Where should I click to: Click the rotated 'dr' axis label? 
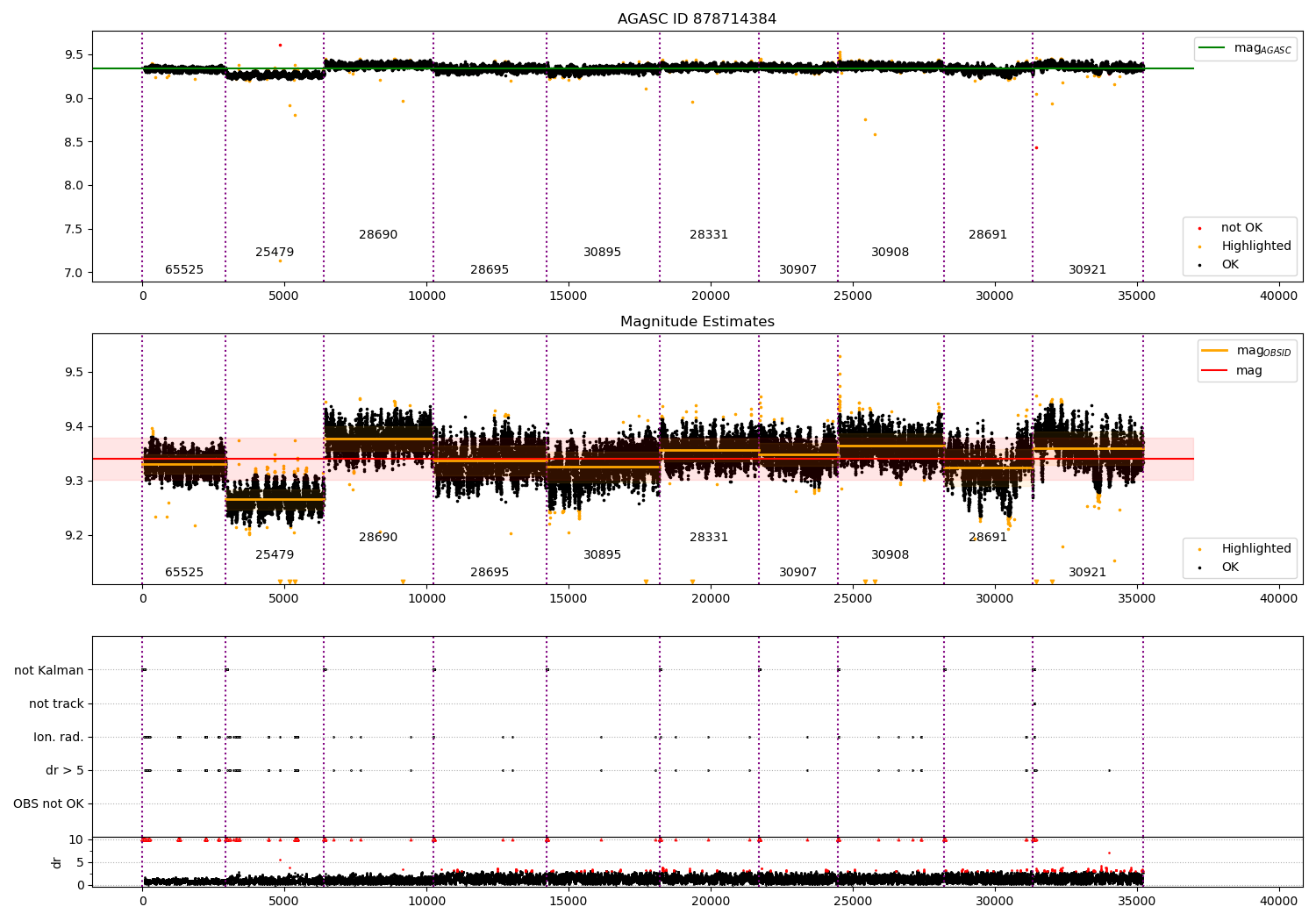[57, 862]
